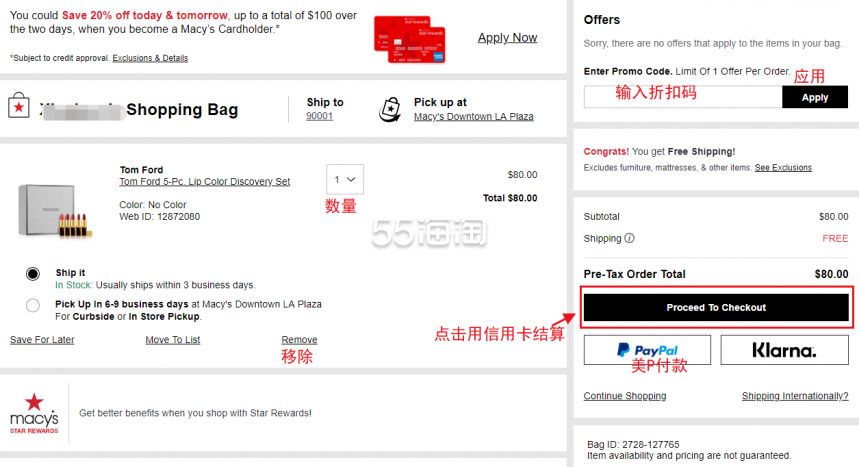Change the Ship to zip code 90001
Viewport: 859px width, 467px height.
319,116
